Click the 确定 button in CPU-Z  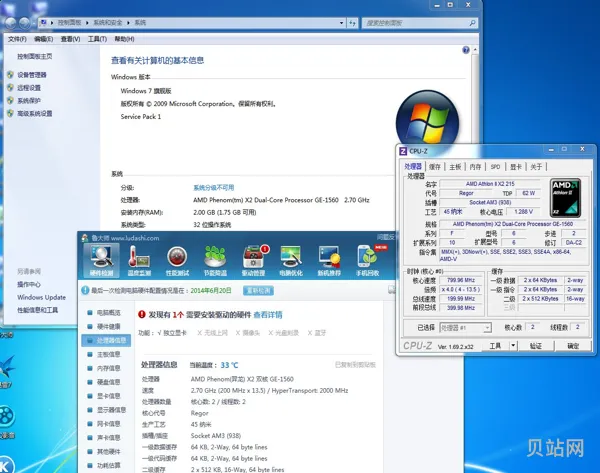coord(573,346)
